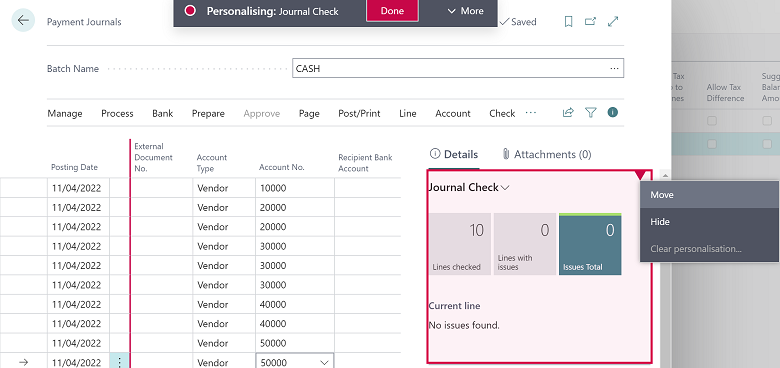
Task: Click the Account Type column header
Action: (x=211, y=163)
